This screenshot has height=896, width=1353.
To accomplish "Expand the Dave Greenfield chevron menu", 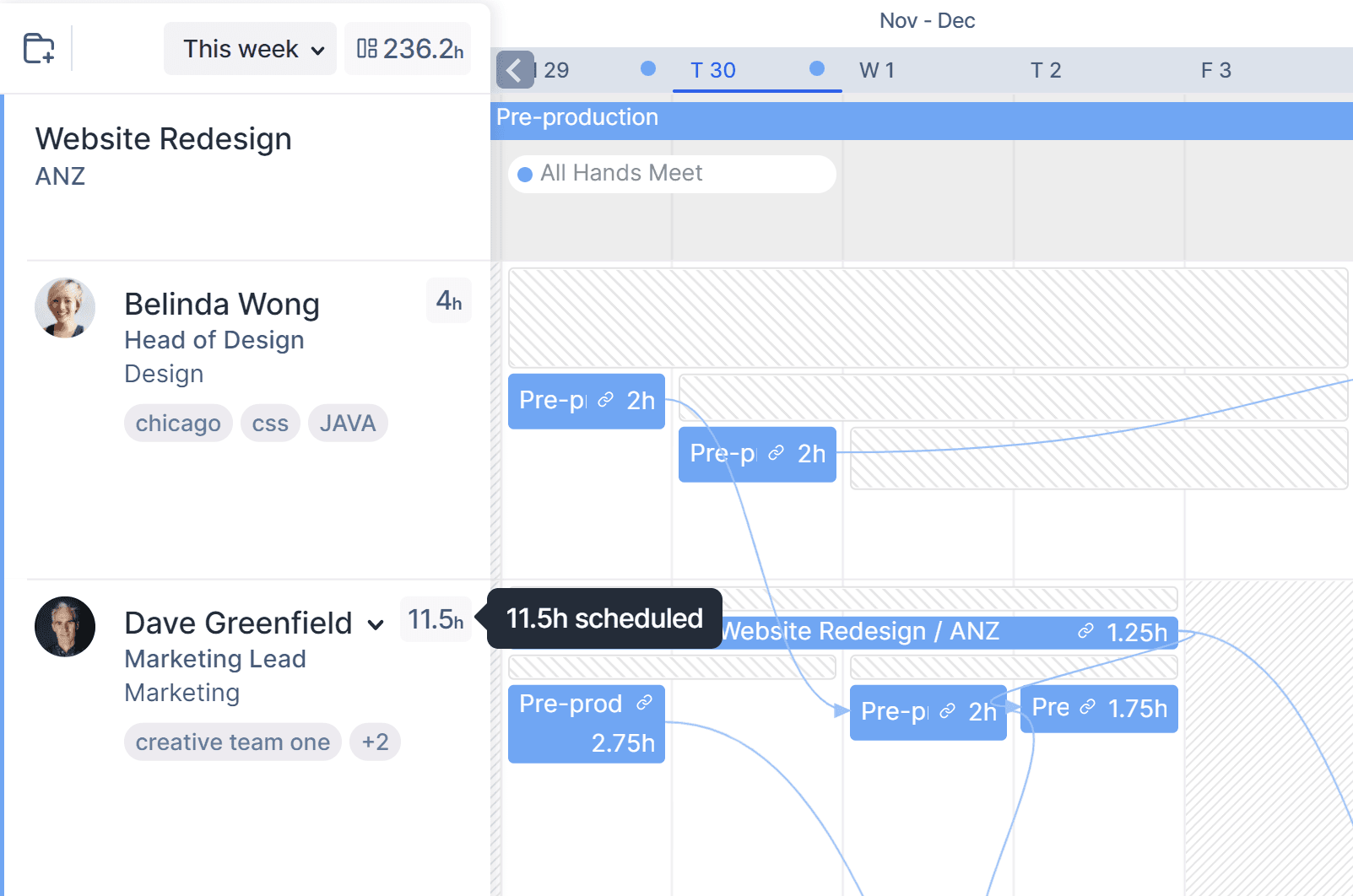I will click(x=376, y=625).
